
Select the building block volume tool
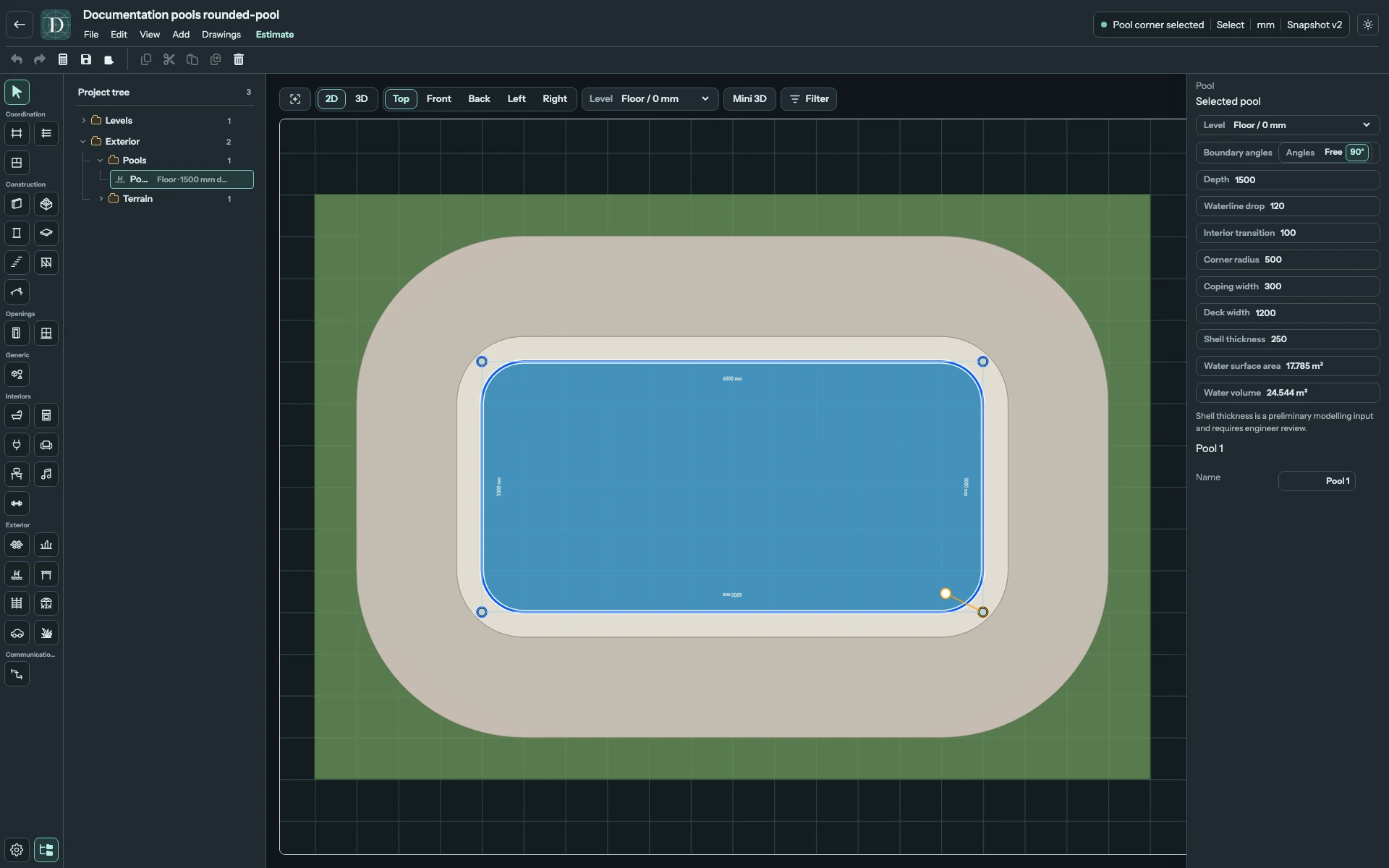46,204
